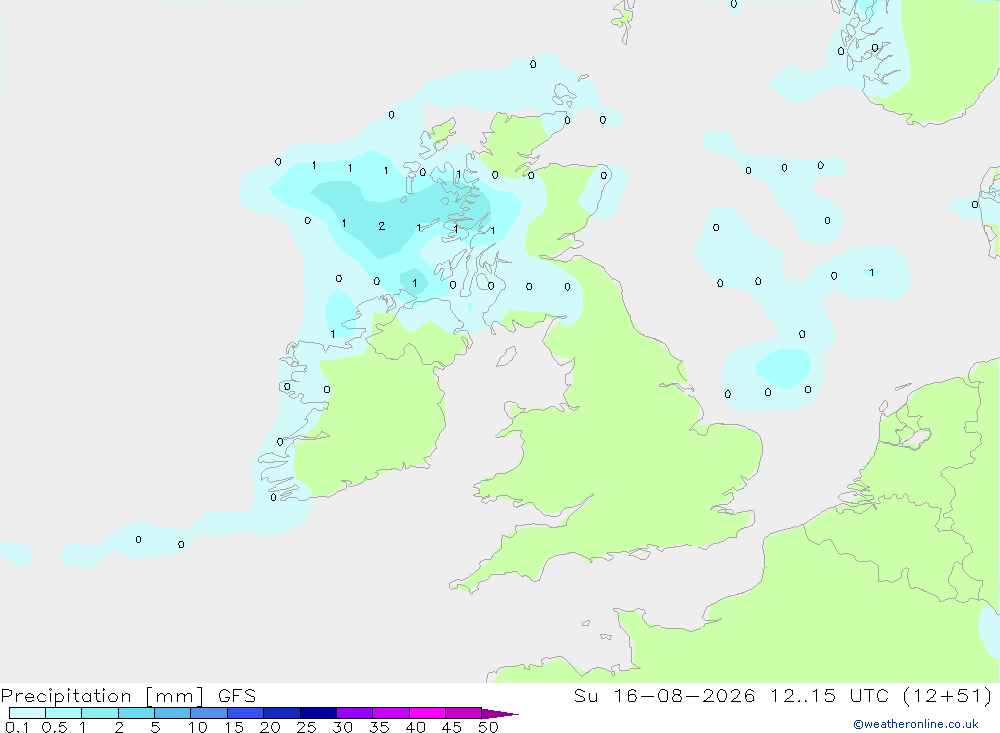1000x733 pixels.
Task: Click legend label '50'
Action: click(x=488, y=727)
